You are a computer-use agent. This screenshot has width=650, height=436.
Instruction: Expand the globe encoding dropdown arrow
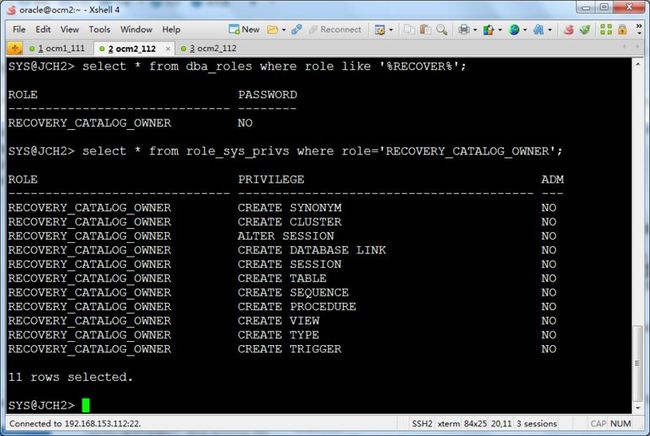click(x=525, y=30)
